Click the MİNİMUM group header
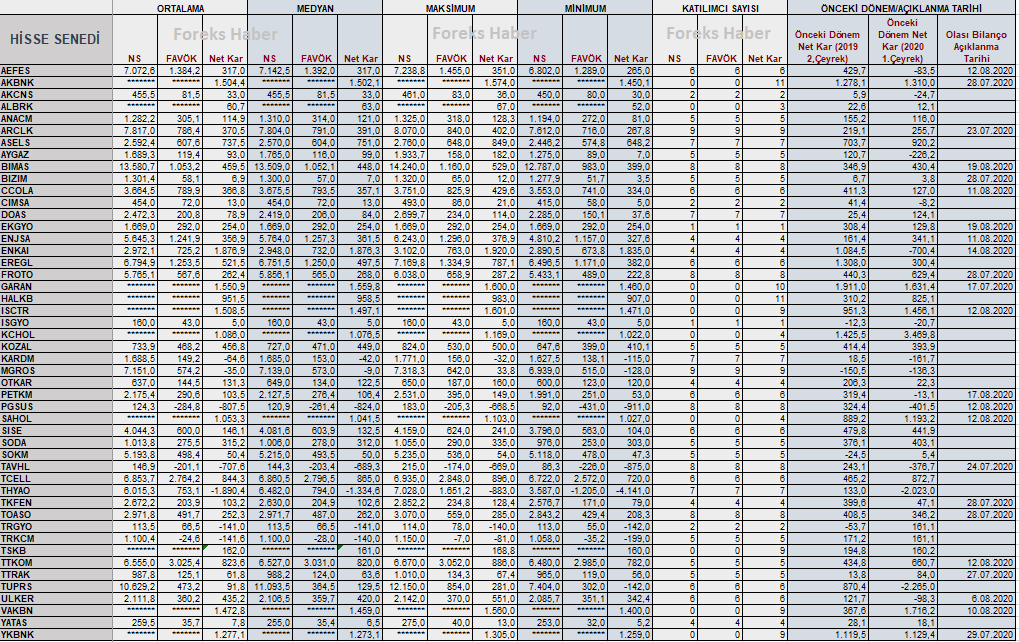Screen dimensions: 1019x642 click(585, 8)
